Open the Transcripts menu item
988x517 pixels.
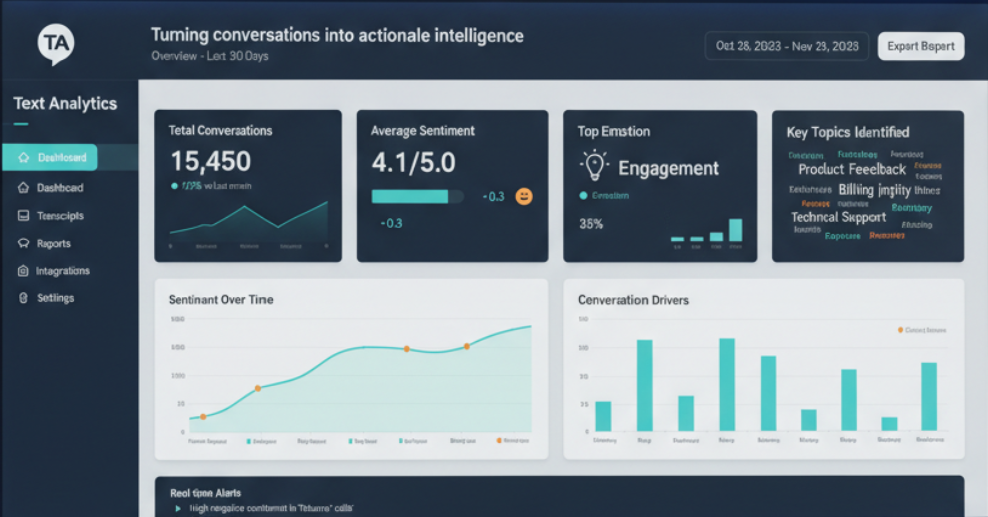click(x=60, y=216)
